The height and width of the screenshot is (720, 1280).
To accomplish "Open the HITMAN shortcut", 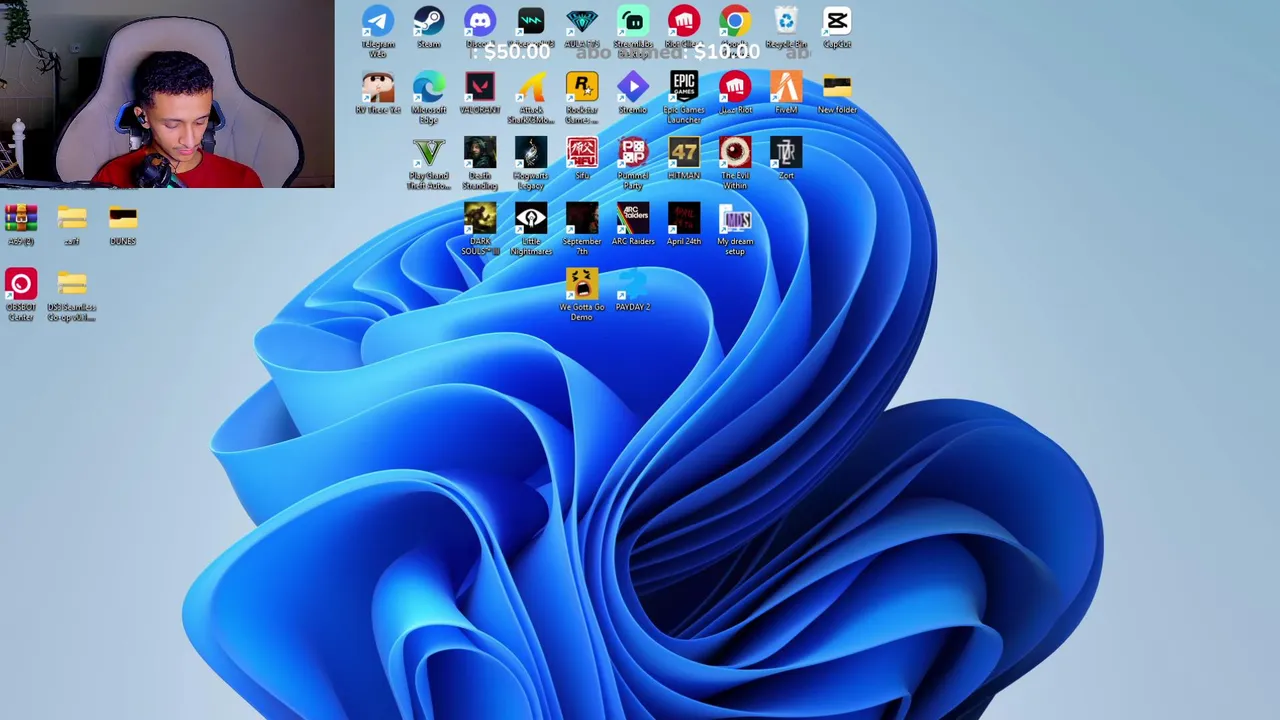I will [684, 159].
